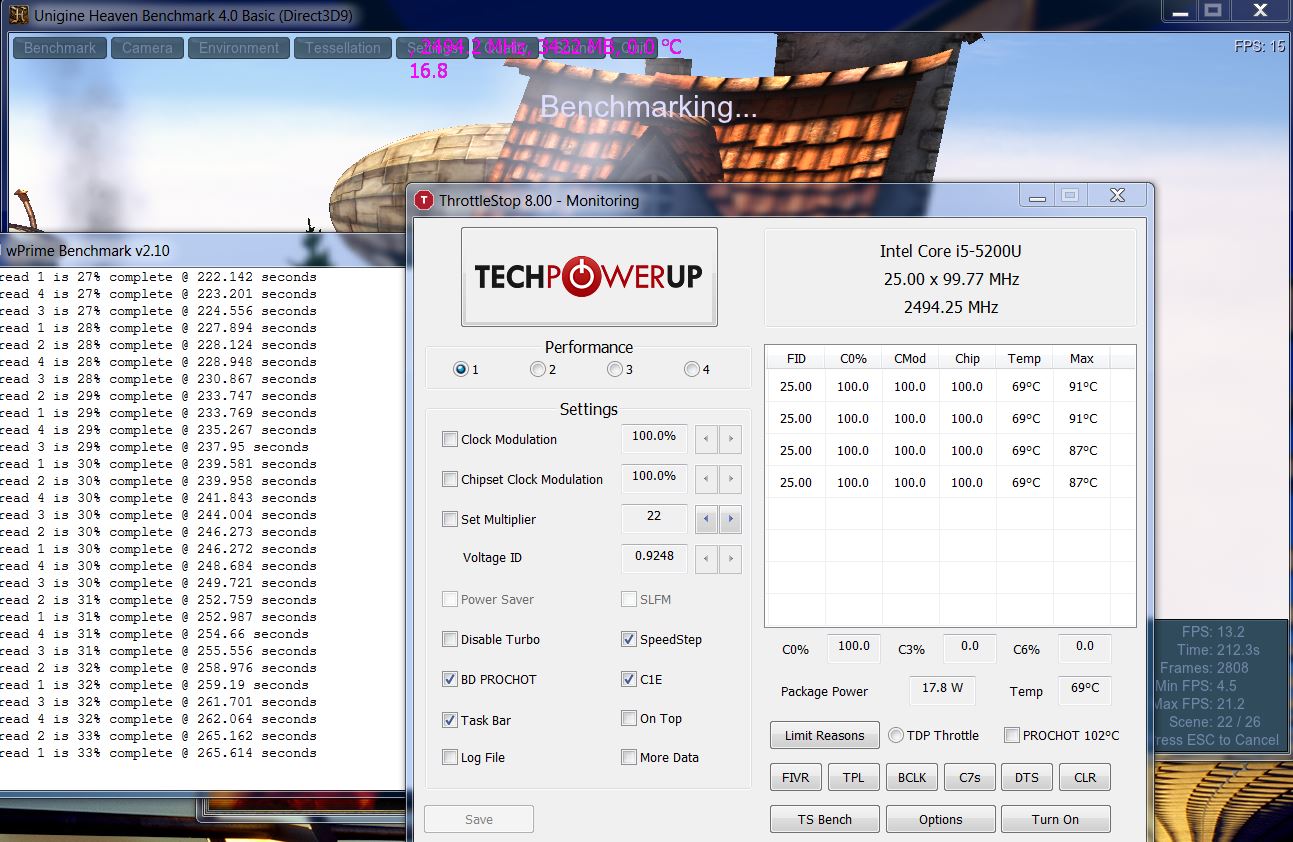Open ThrottleStop Options
The image size is (1293, 842).
(940, 819)
